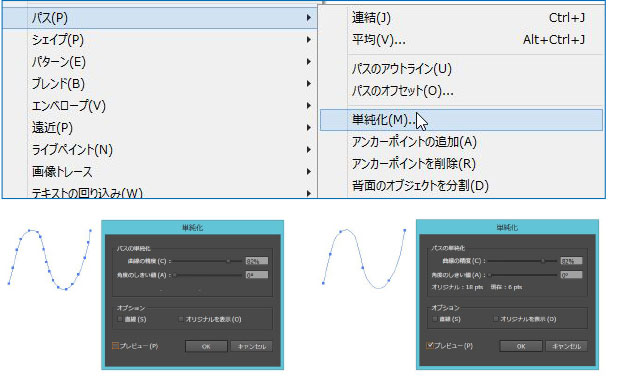Toggle 直線(S) checkbox in left dialog
This screenshot has height=389, width=620.
pos(120,319)
